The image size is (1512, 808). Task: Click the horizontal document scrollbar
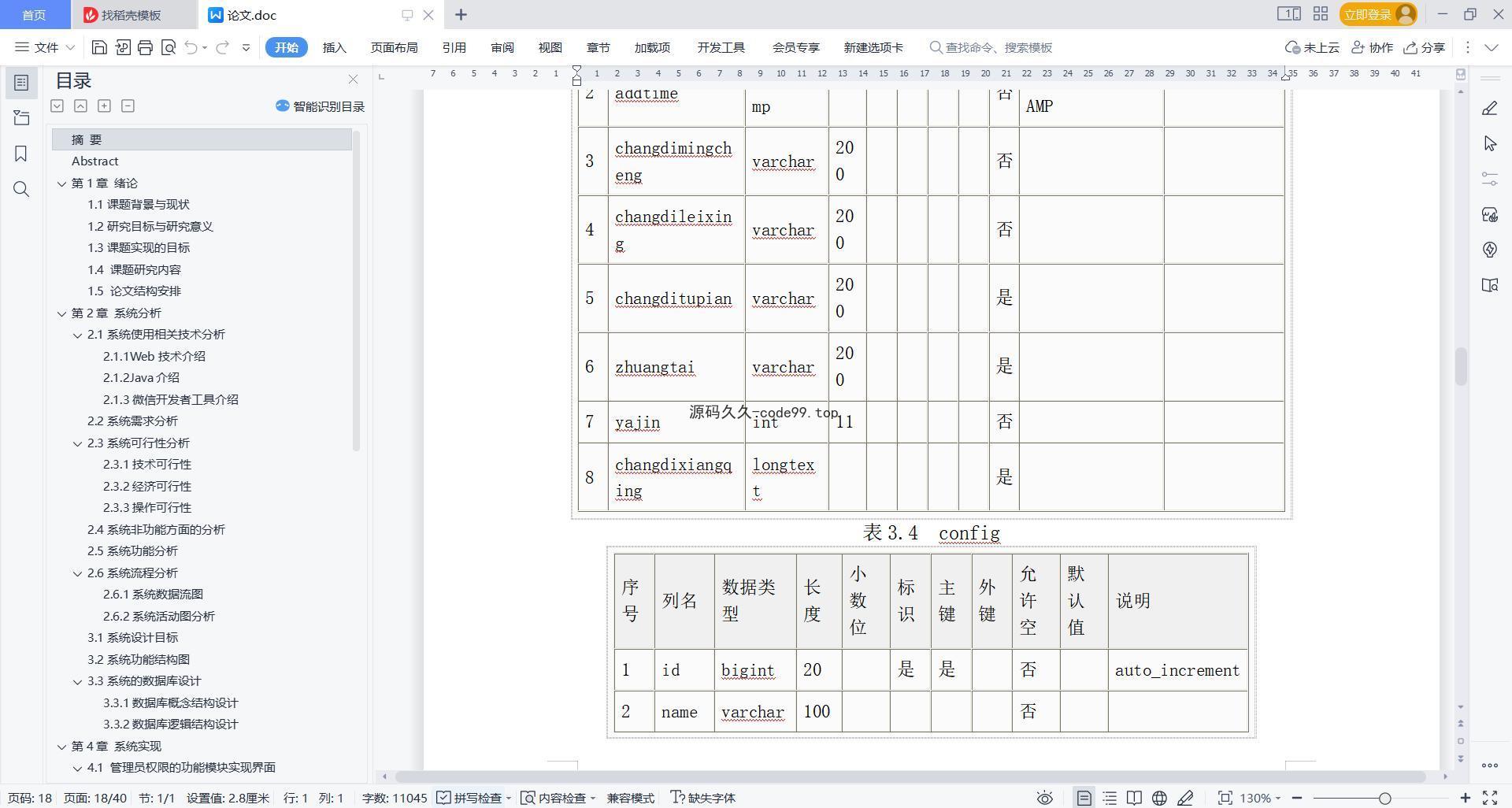coord(910,776)
